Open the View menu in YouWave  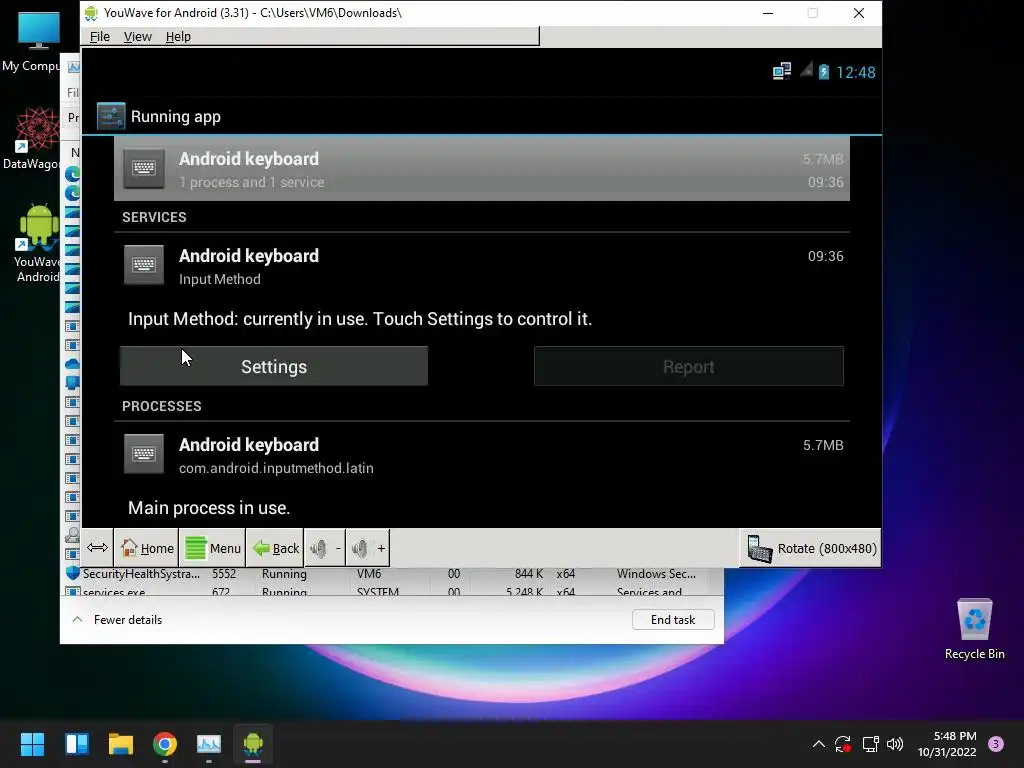[x=137, y=37]
